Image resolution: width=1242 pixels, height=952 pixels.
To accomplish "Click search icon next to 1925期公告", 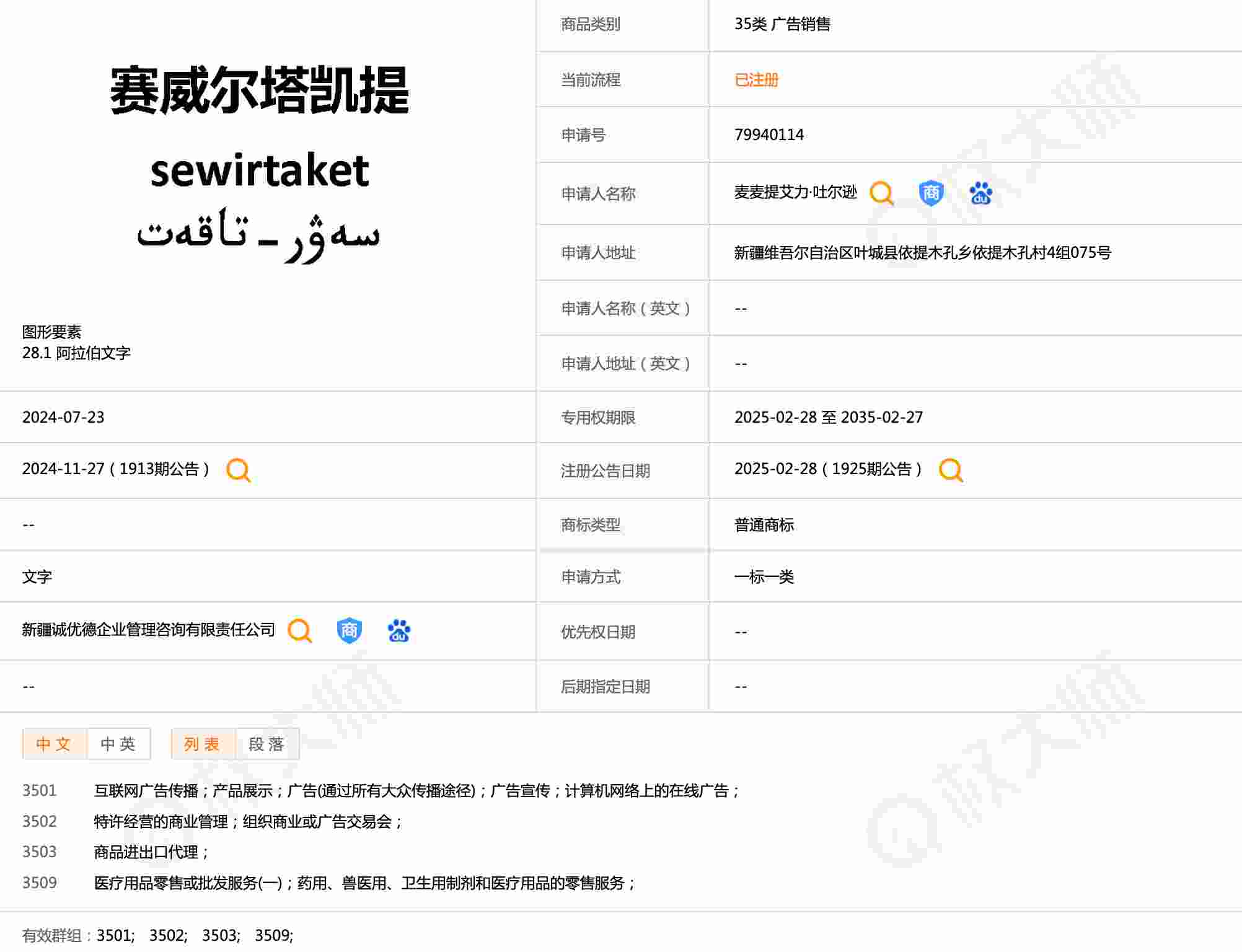I will click(x=951, y=470).
